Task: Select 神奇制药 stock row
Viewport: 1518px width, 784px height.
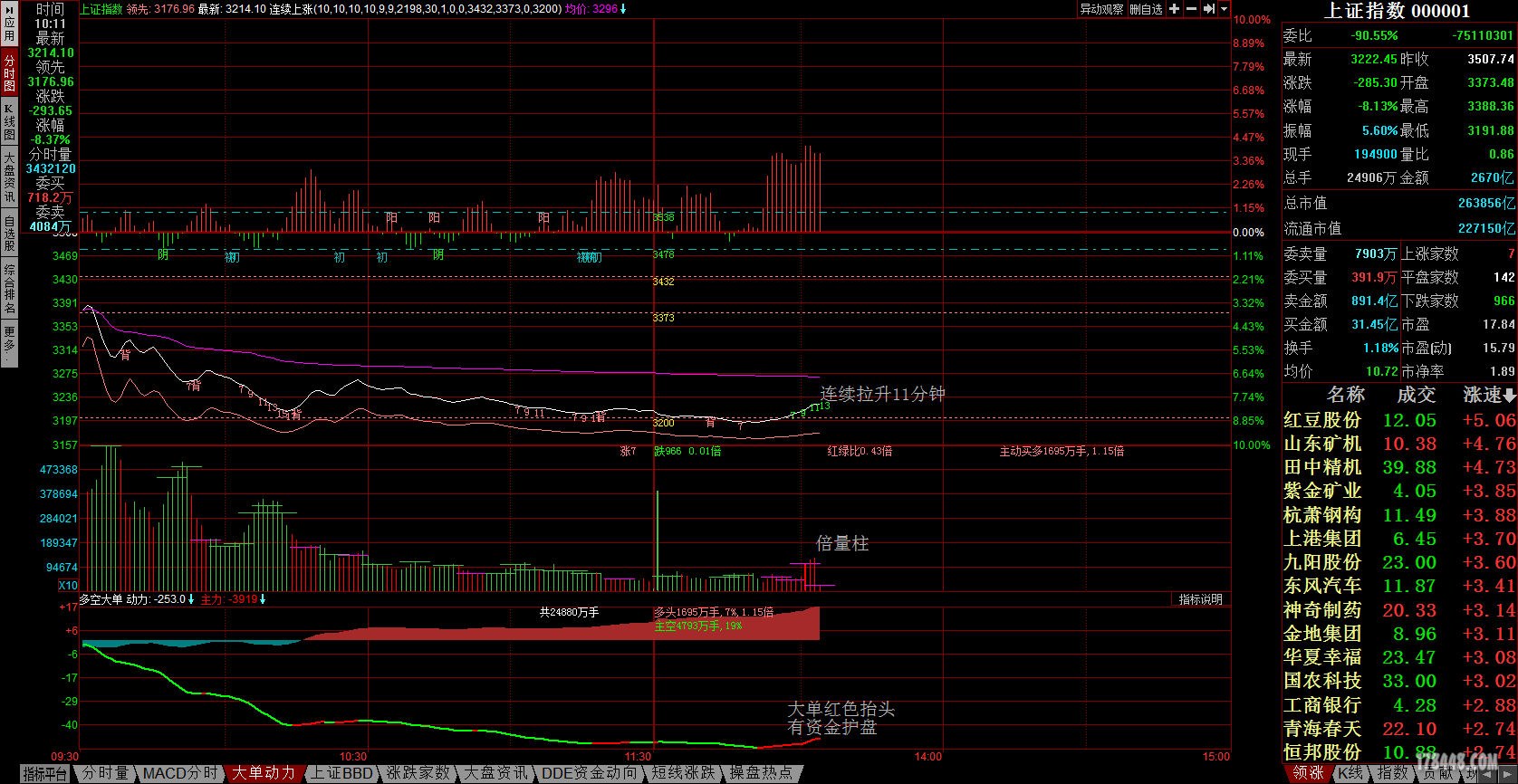Action: tap(1399, 609)
